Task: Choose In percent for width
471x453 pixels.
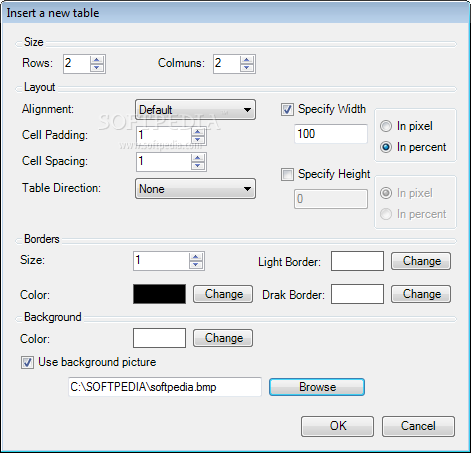Action: [386, 147]
